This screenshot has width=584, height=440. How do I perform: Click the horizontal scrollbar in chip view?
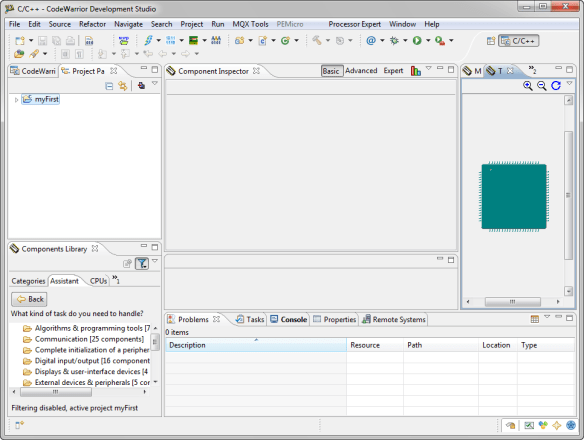coord(512,301)
